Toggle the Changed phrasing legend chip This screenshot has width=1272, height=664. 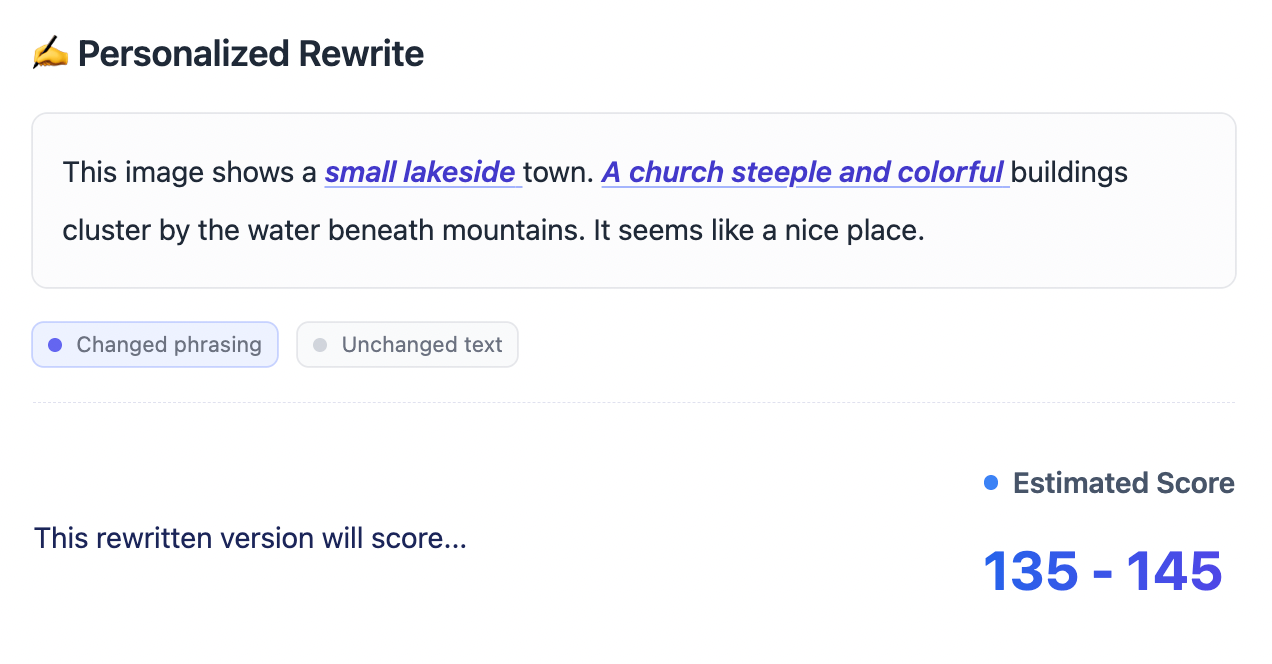pos(155,345)
